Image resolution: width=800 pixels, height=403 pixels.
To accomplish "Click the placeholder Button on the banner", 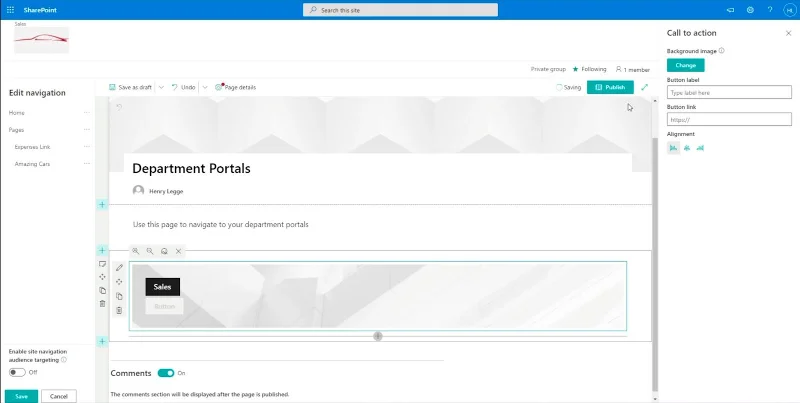I will [164, 306].
